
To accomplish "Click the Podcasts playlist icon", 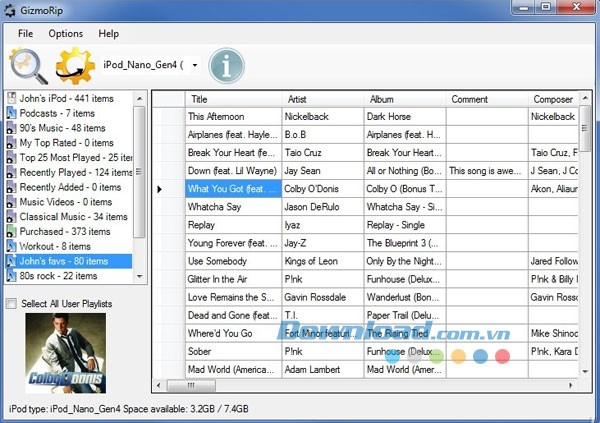I will tap(11, 113).
